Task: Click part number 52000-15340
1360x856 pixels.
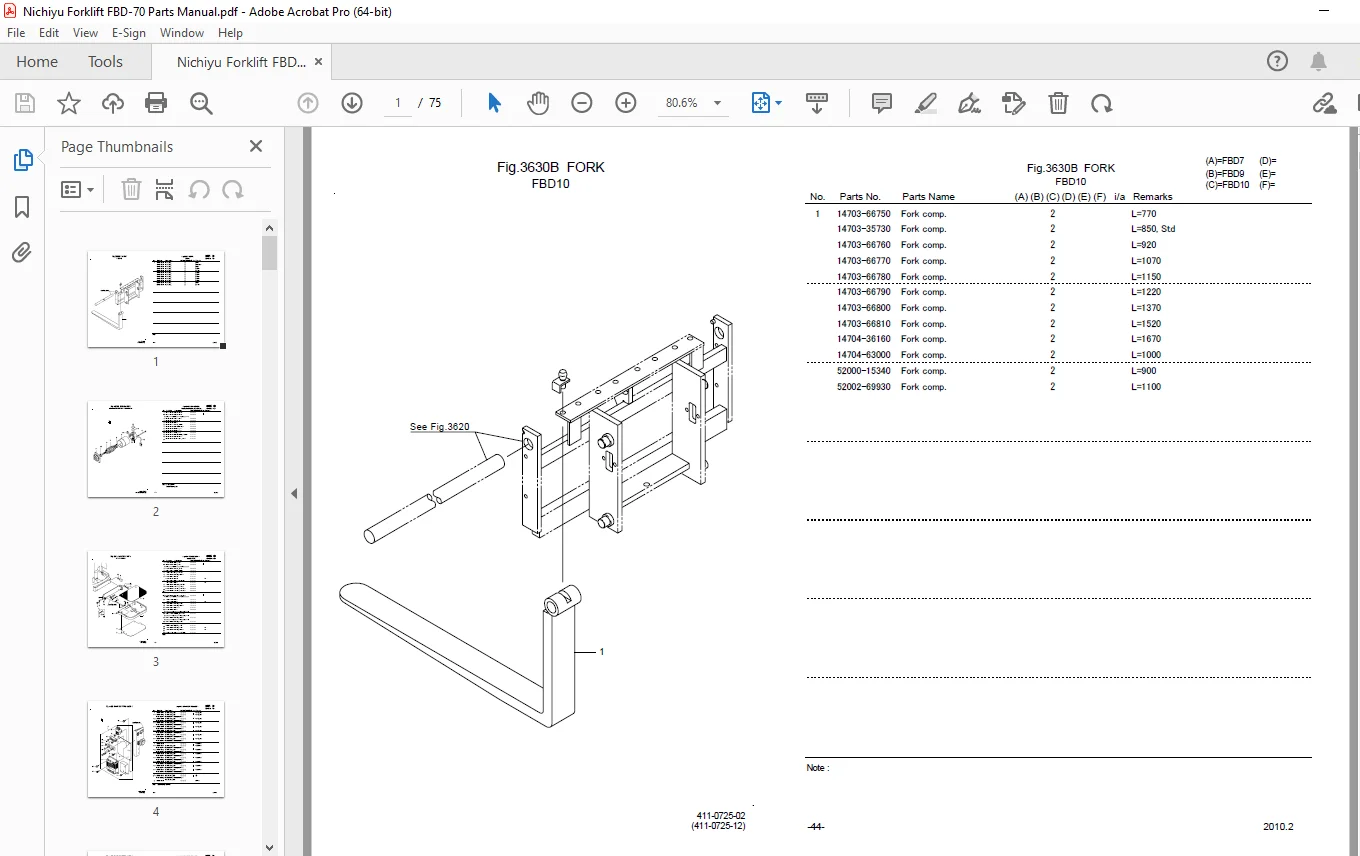Action: [x=864, y=371]
